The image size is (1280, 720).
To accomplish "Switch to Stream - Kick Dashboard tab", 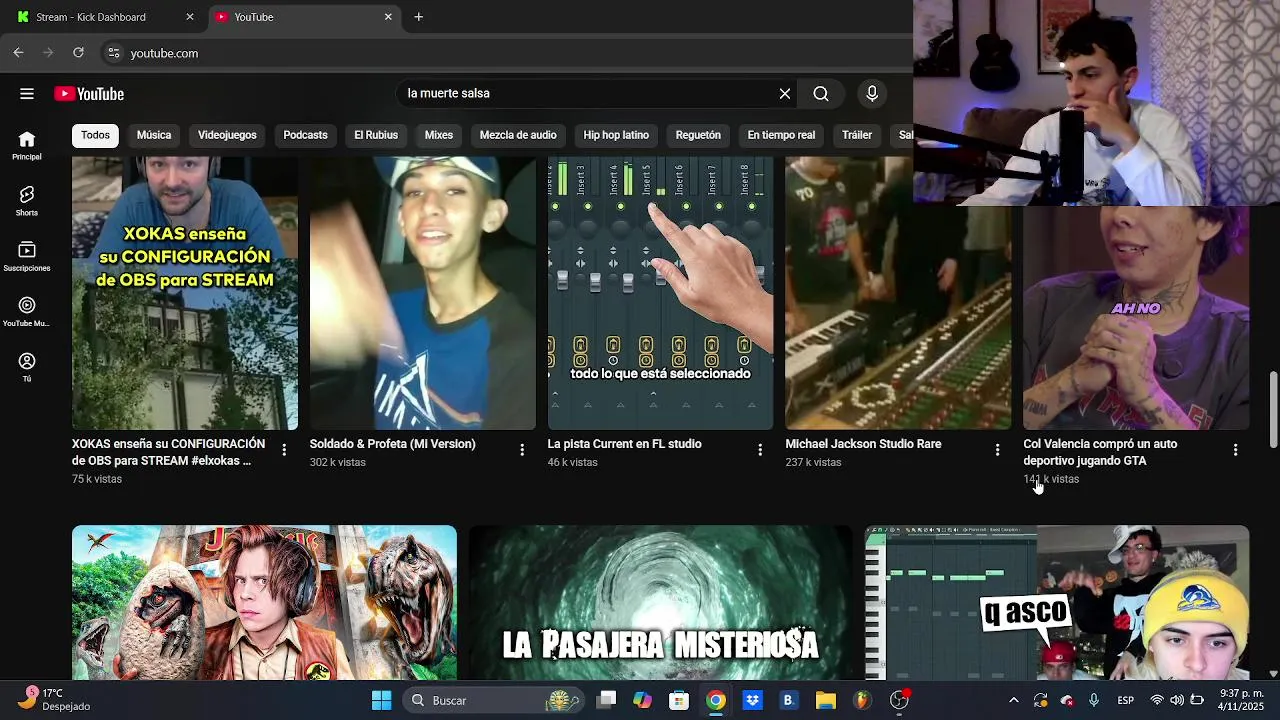I will tap(103, 17).
